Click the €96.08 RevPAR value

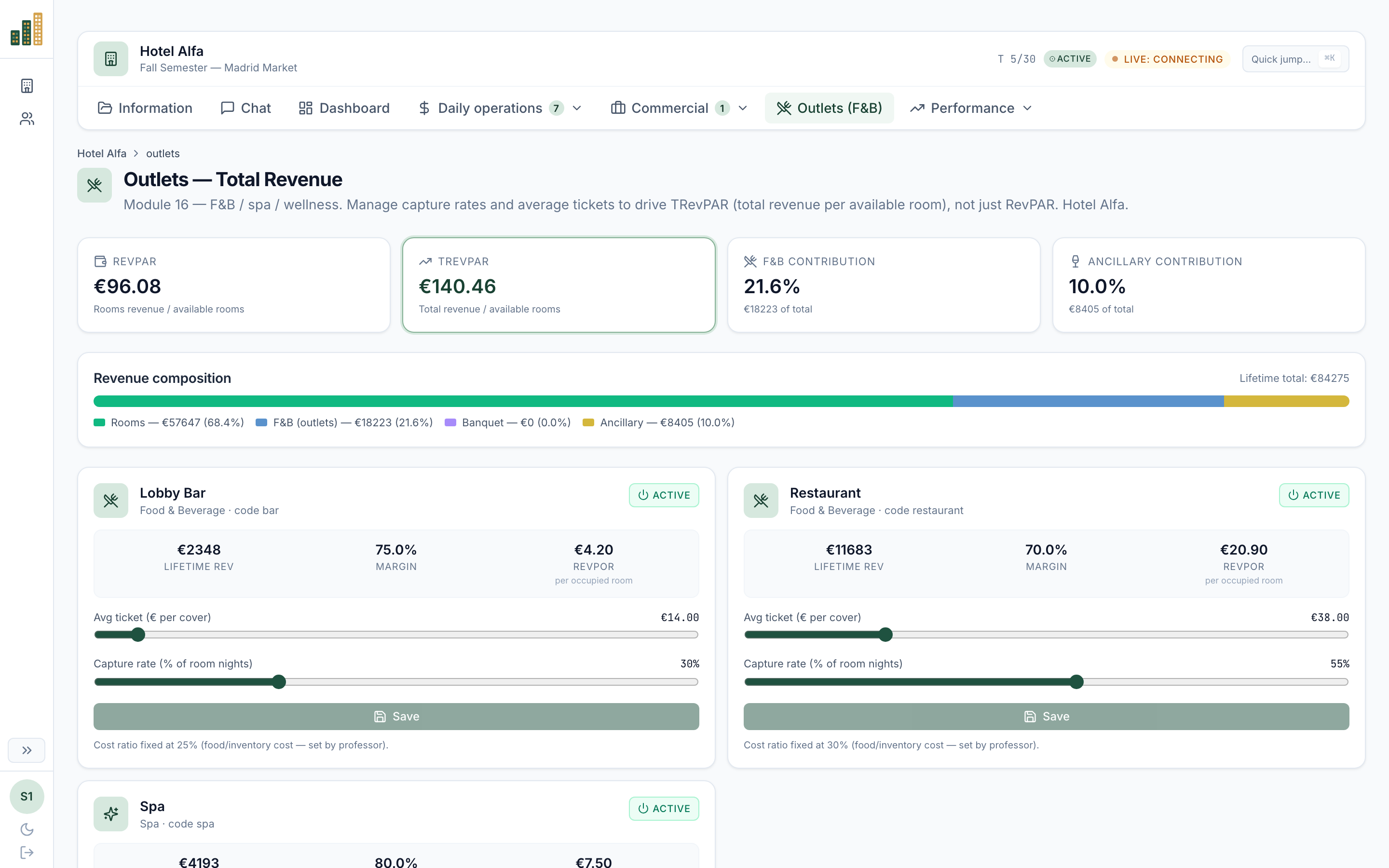point(127,286)
